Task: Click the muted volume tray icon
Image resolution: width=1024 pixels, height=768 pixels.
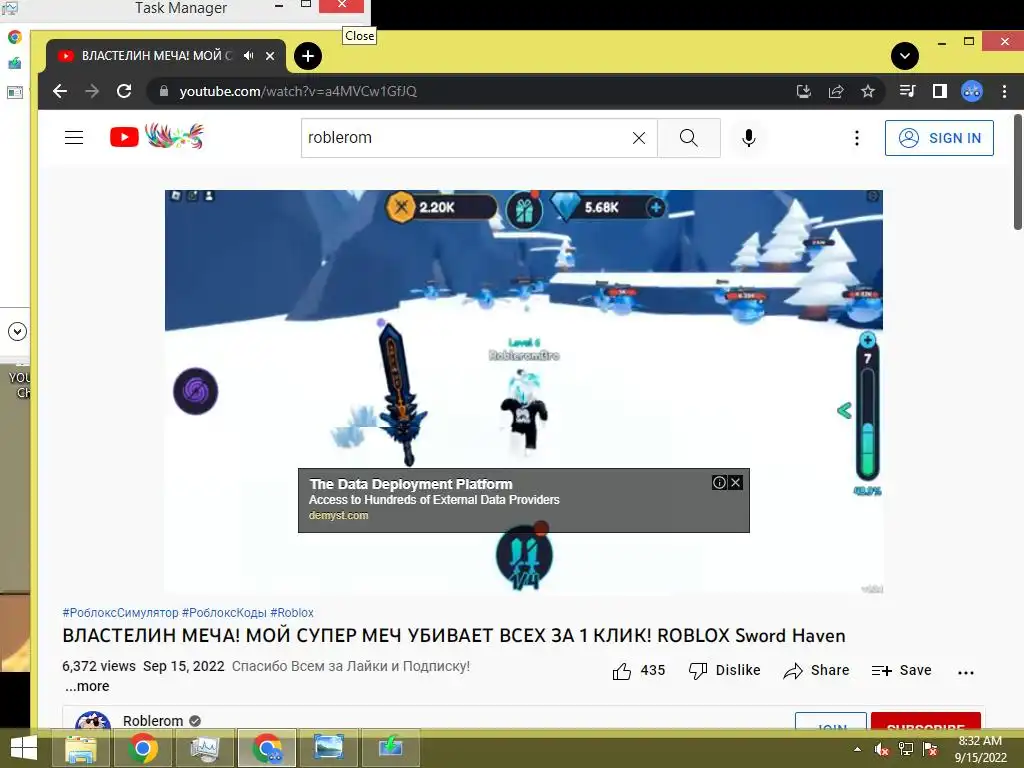Action: click(882, 749)
